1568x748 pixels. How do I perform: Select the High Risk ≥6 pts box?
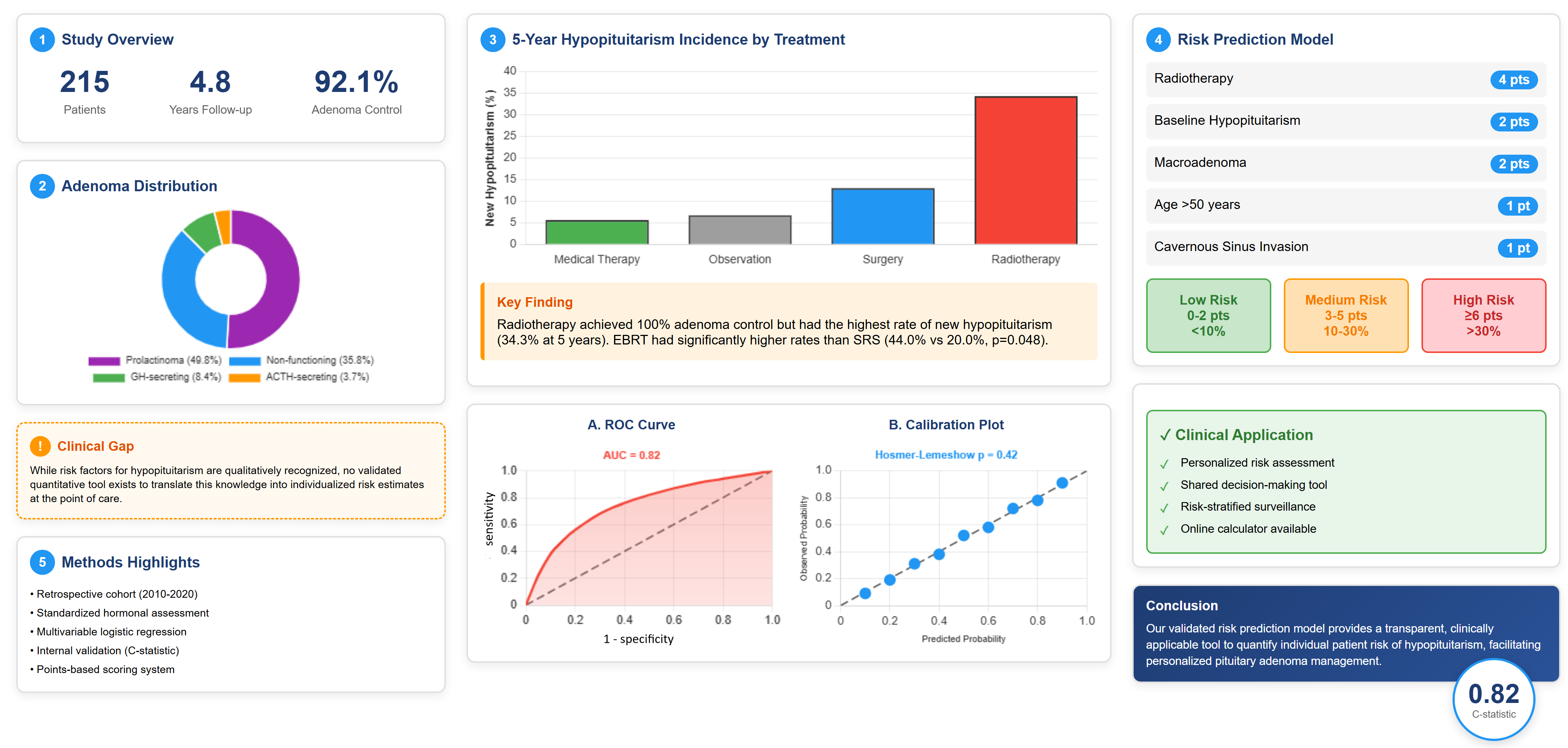[x=1483, y=316]
